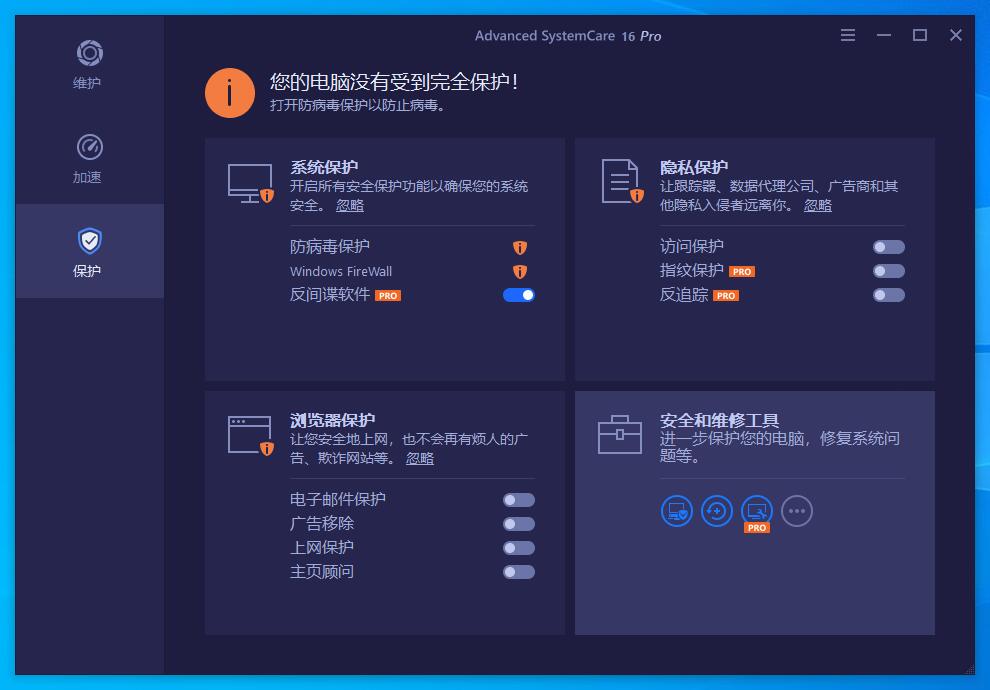Viewport: 990px width, 690px height.
Task: Click the orange info warning icon
Action: pos(230,93)
